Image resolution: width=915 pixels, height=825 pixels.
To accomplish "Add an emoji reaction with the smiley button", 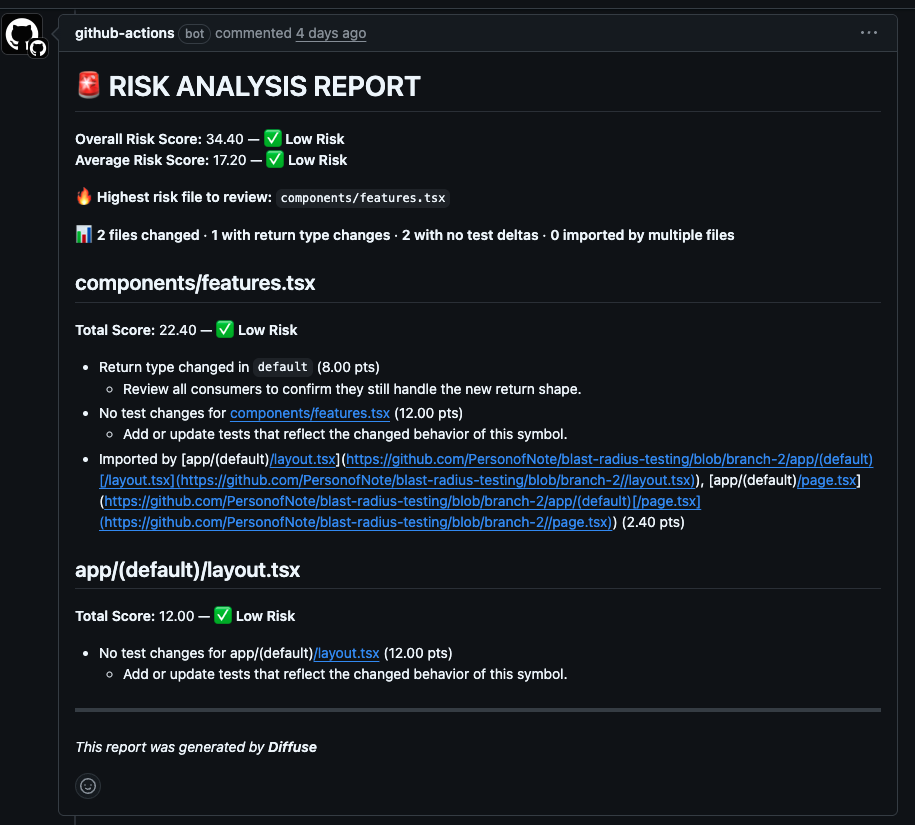I will coord(88,786).
